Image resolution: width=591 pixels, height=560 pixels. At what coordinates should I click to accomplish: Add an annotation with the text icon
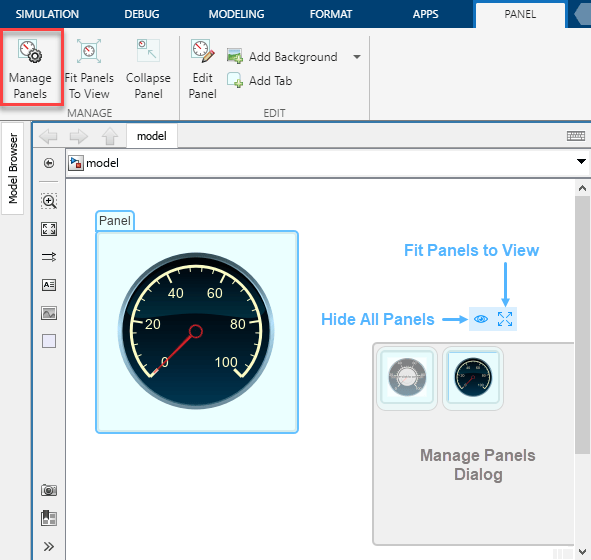(49, 285)
